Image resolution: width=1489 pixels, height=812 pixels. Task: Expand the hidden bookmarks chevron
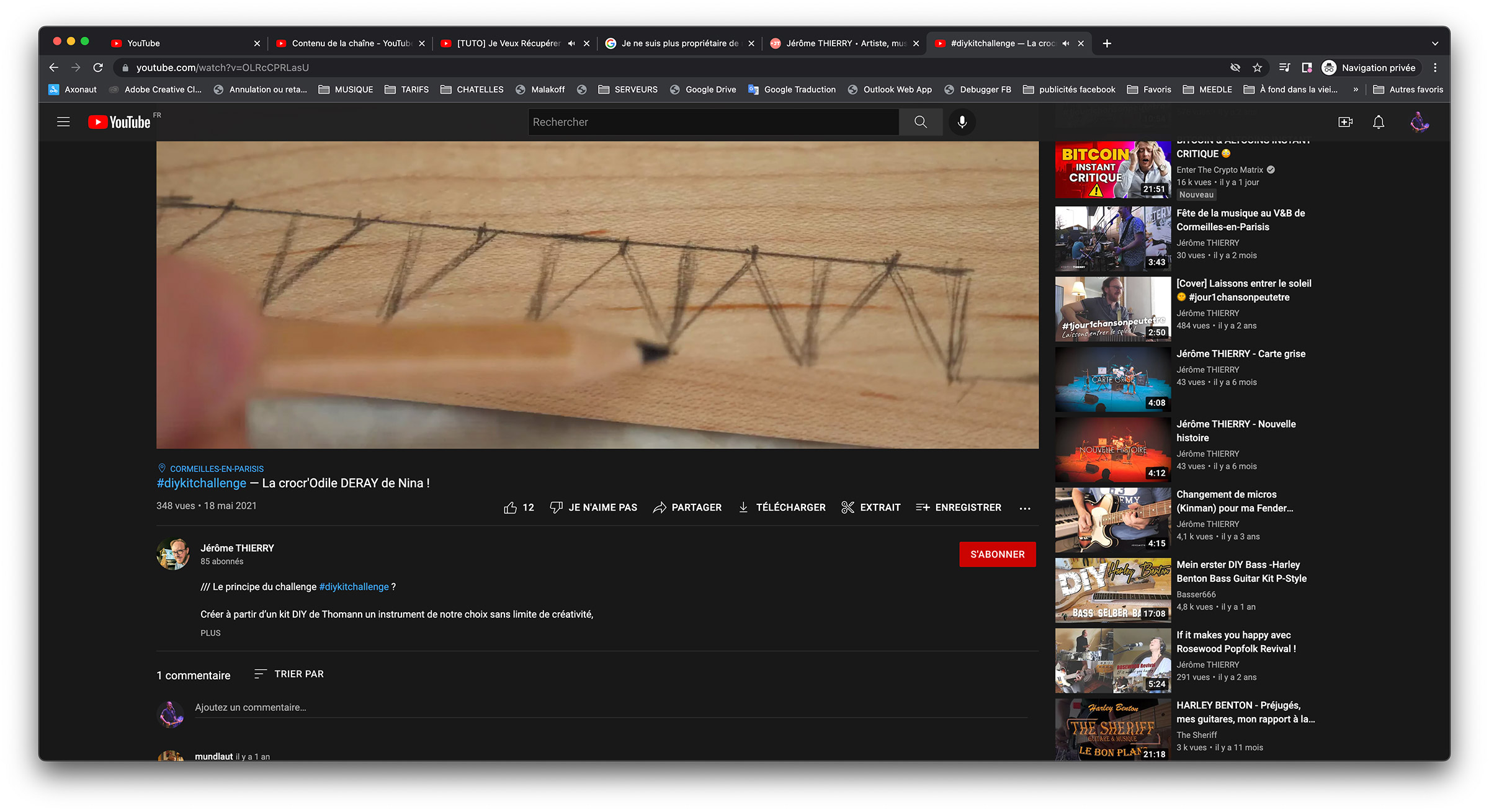(x=1356, y=89)
